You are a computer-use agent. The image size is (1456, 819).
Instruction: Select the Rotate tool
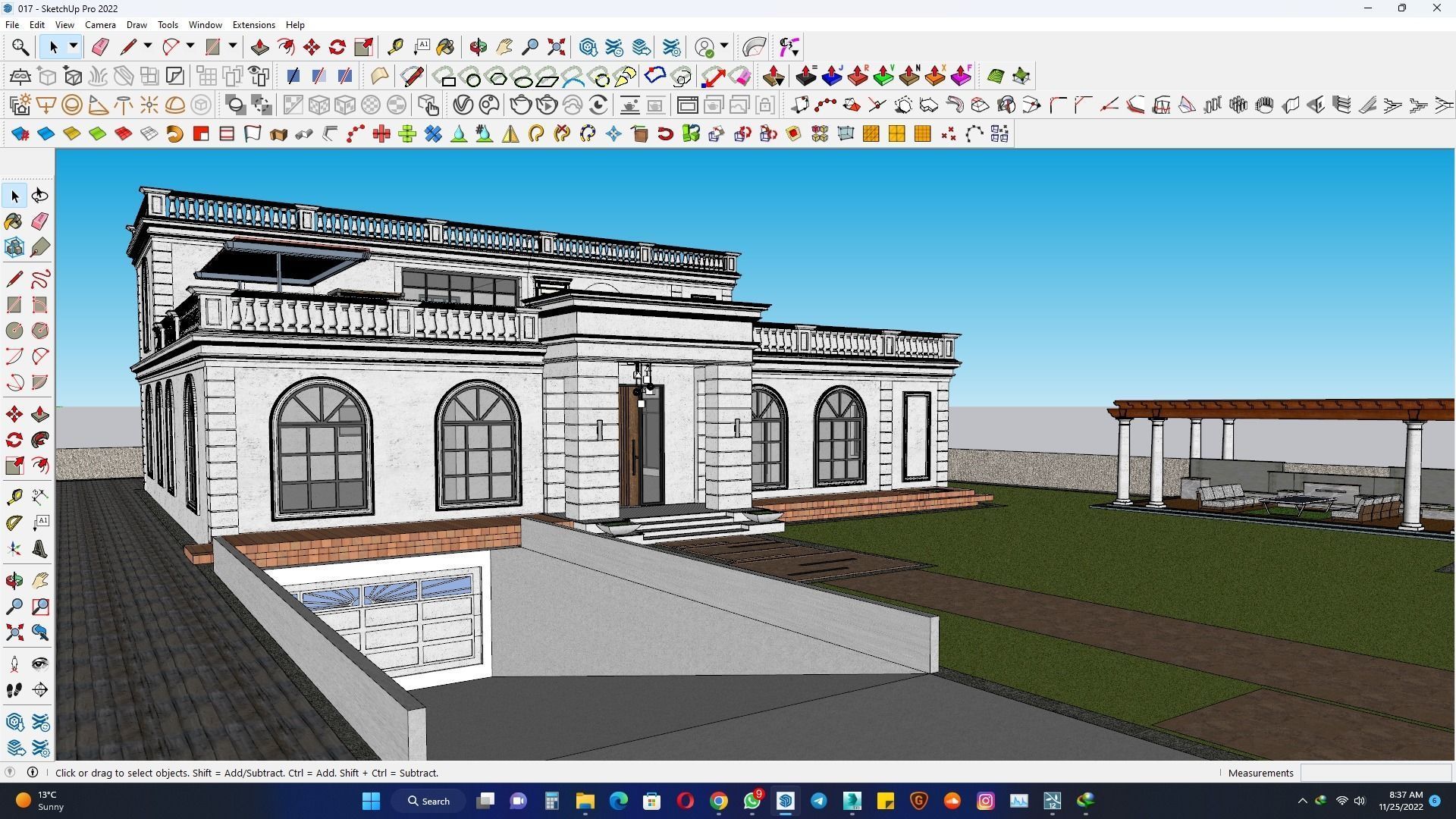coord(336,46)
